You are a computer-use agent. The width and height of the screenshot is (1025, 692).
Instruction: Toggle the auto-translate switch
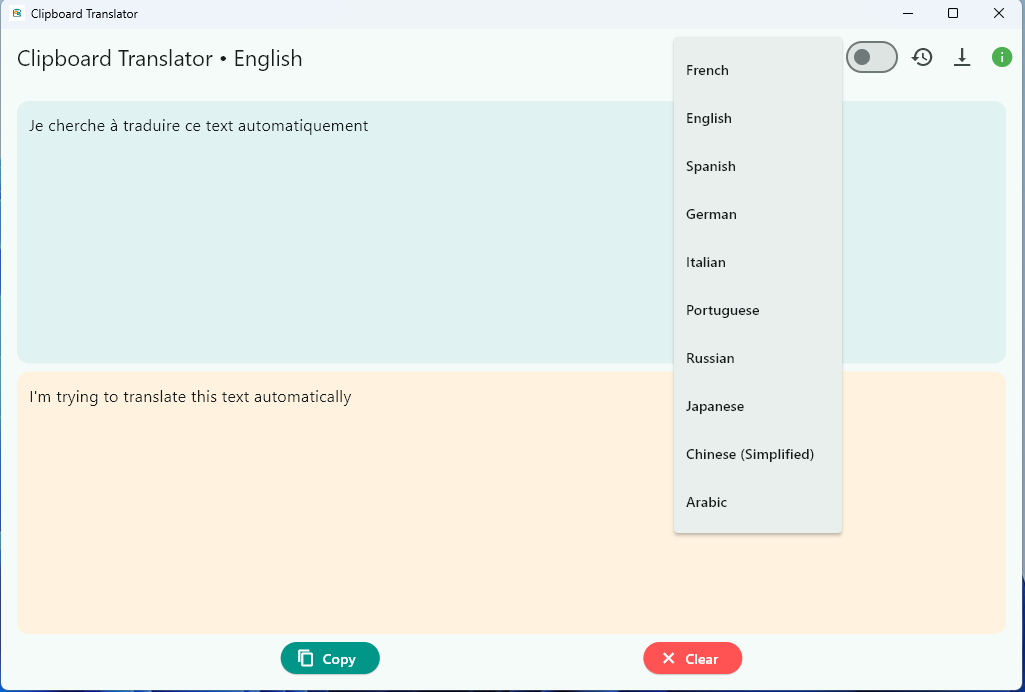point(871,57)
